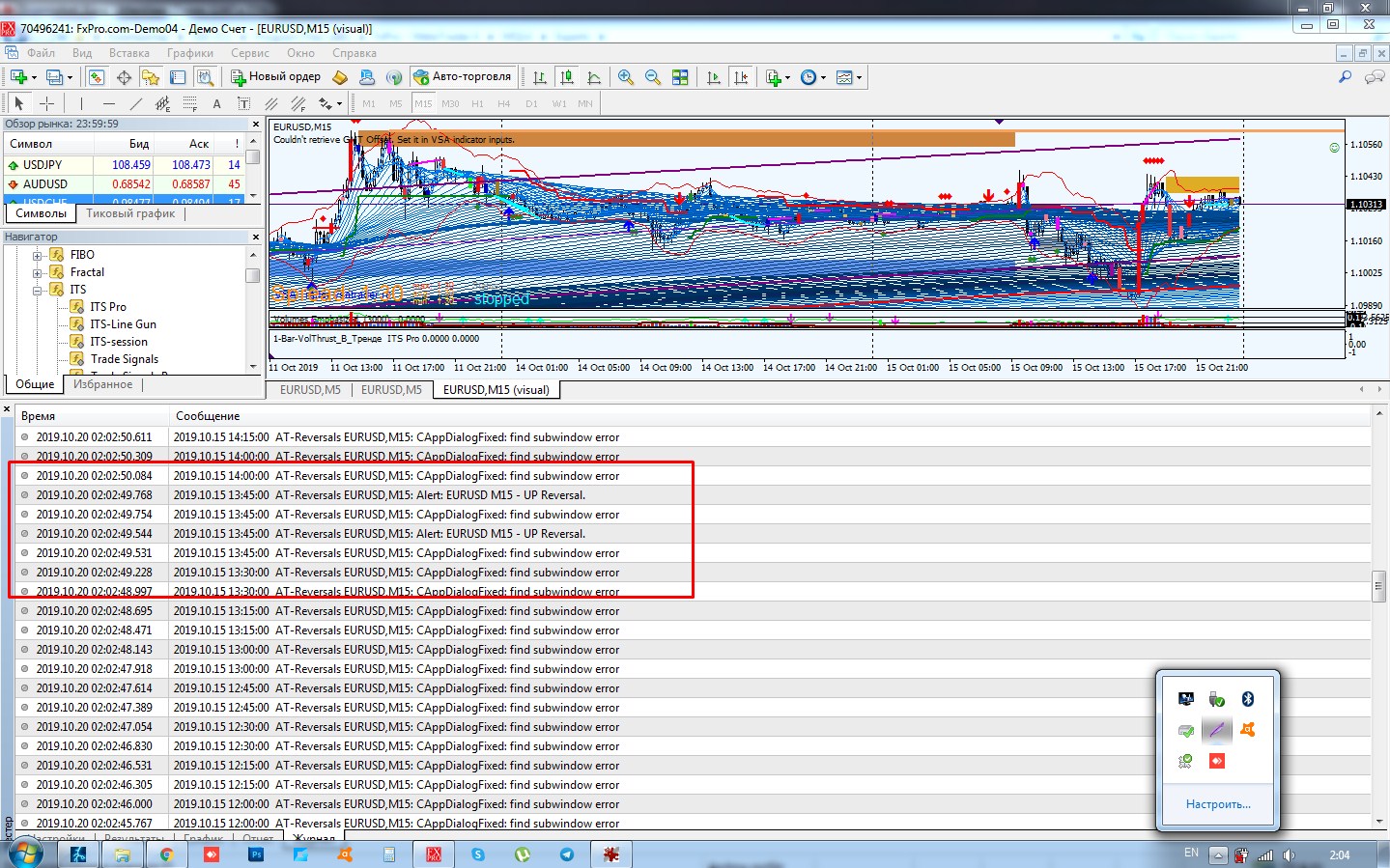Select the H1 timeframe button
Screen dimensions: 1390x868
(477, 103)
